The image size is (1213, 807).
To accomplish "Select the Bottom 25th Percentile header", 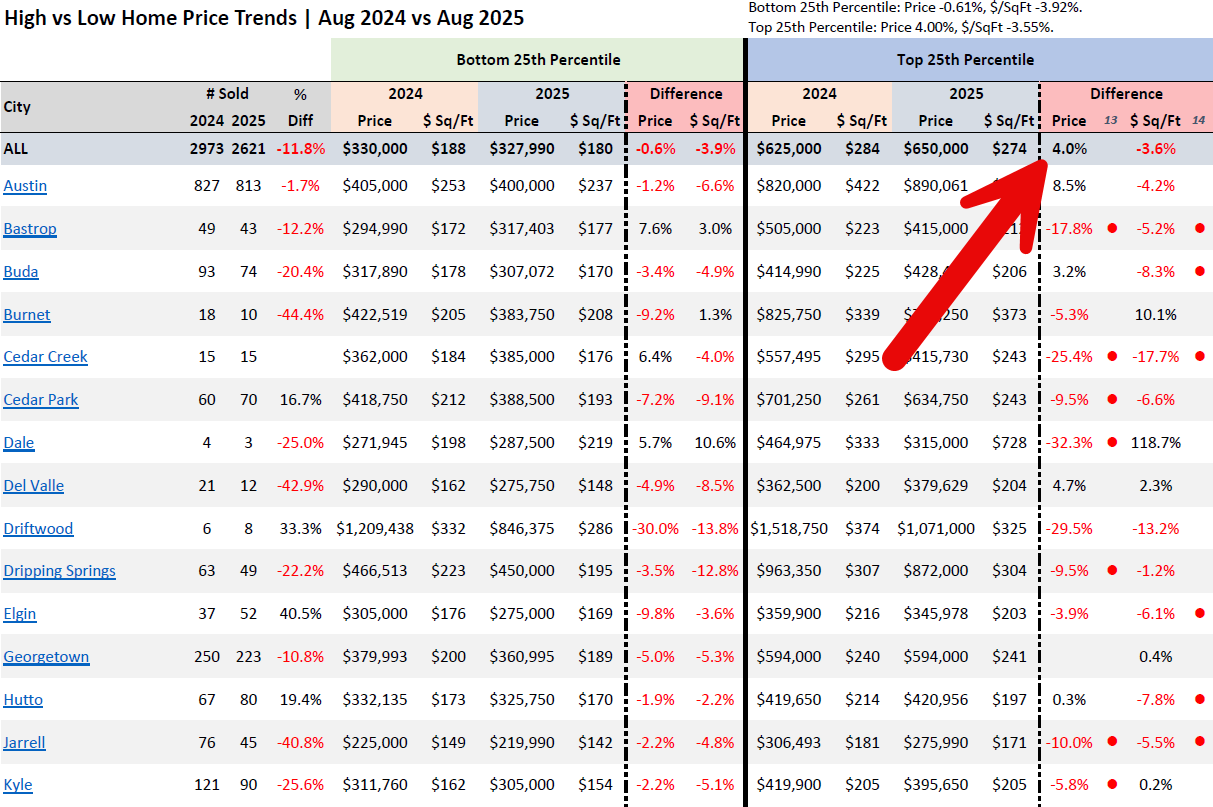I will [538, 60].
